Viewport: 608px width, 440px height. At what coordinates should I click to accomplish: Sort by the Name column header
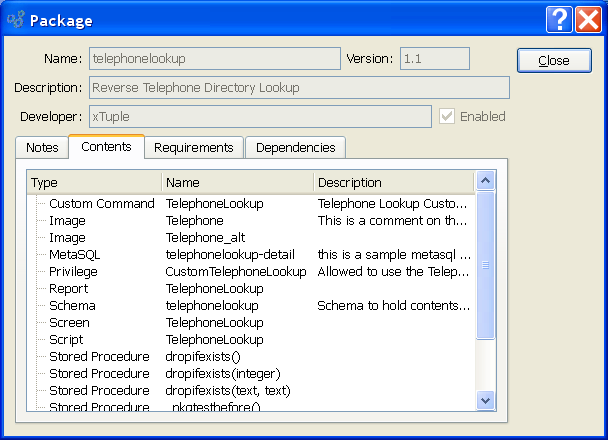tap(237, 182)
